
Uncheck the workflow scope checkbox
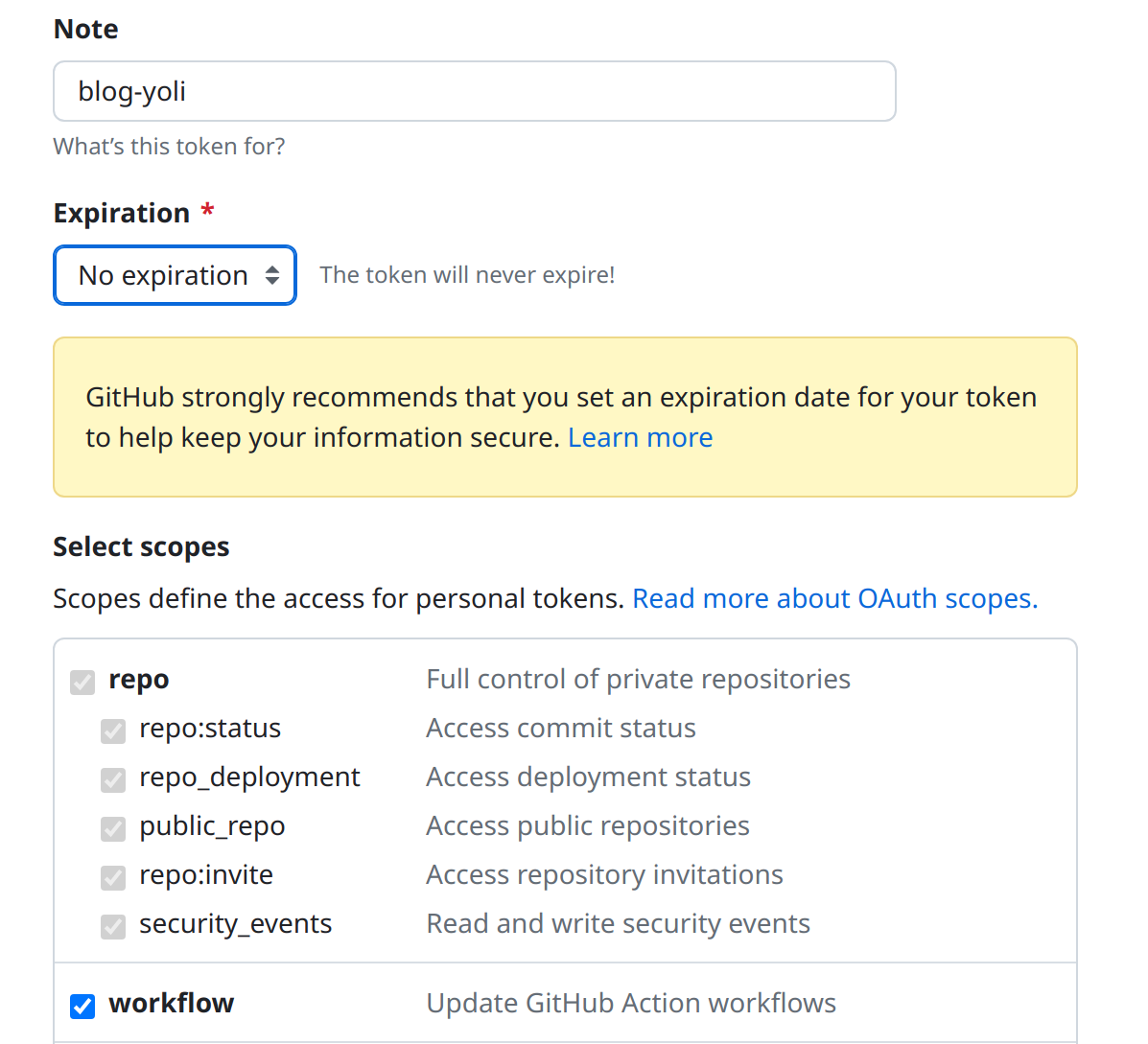pyautogui.click(x=82, y=1006)
